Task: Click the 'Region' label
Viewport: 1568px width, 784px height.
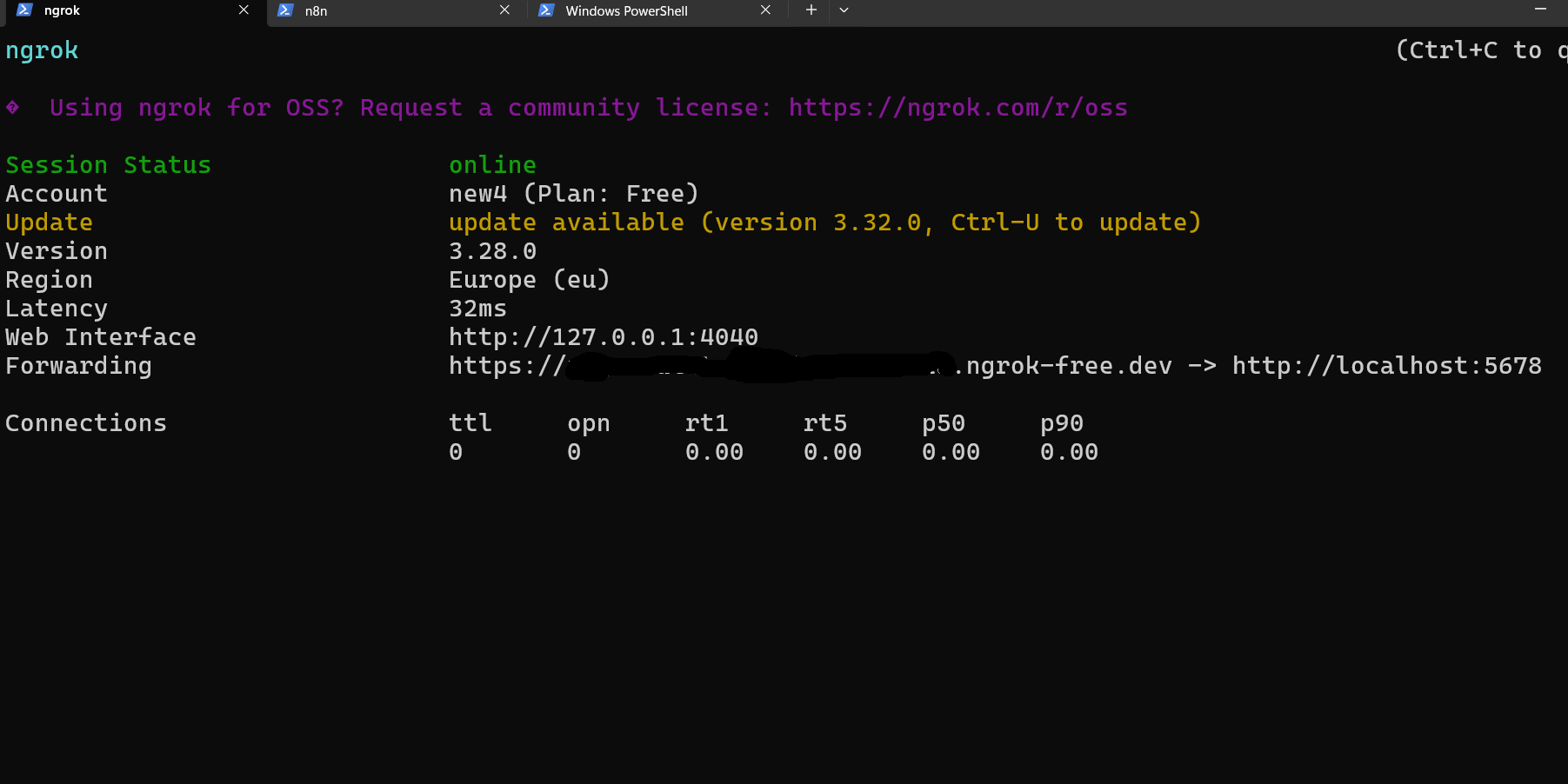Action: [x=49, y=280]
